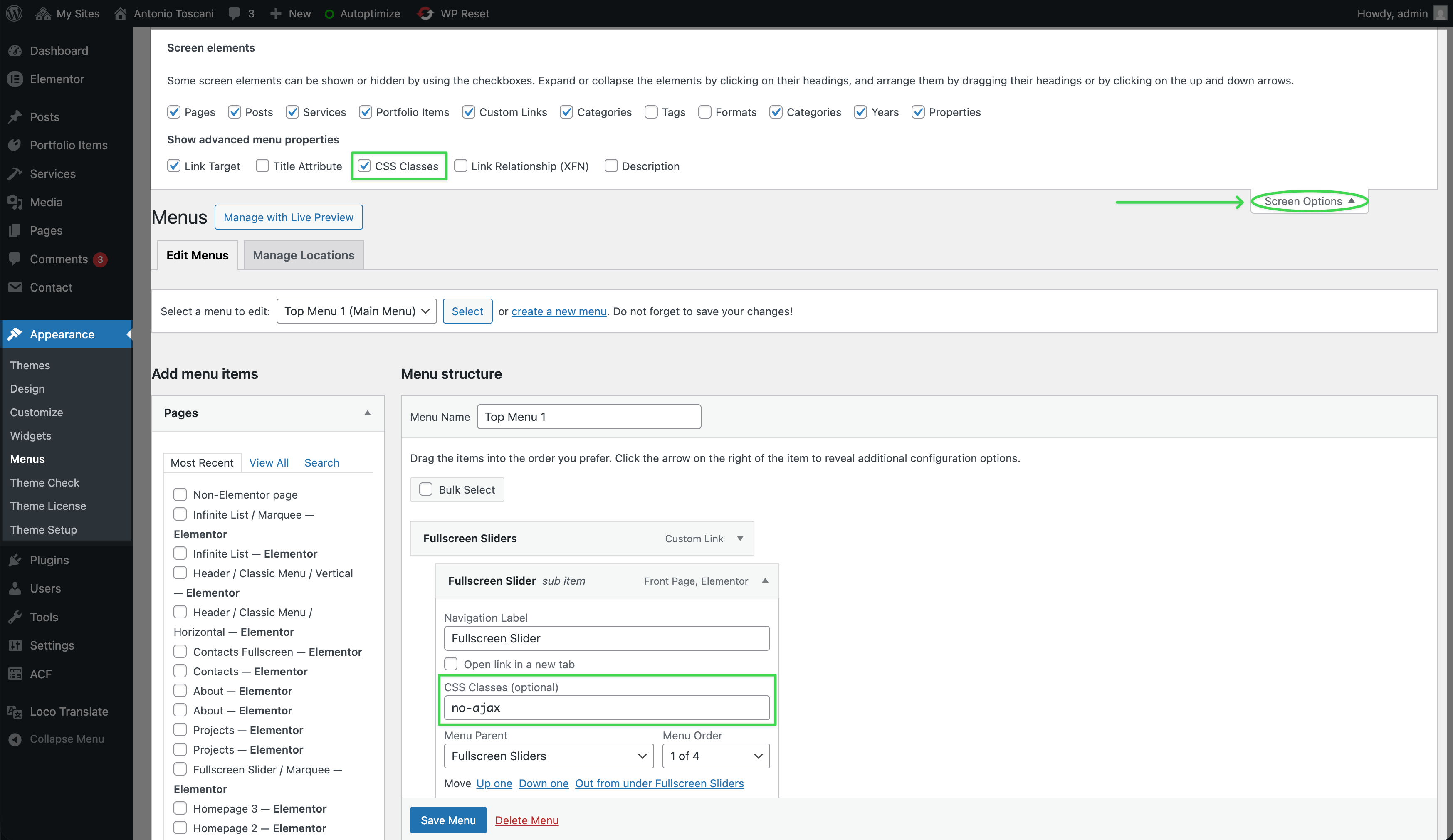The height and width of the screenshot is (840, 1453).
Task: Click the Save Menu button
Action: (448, 820)
